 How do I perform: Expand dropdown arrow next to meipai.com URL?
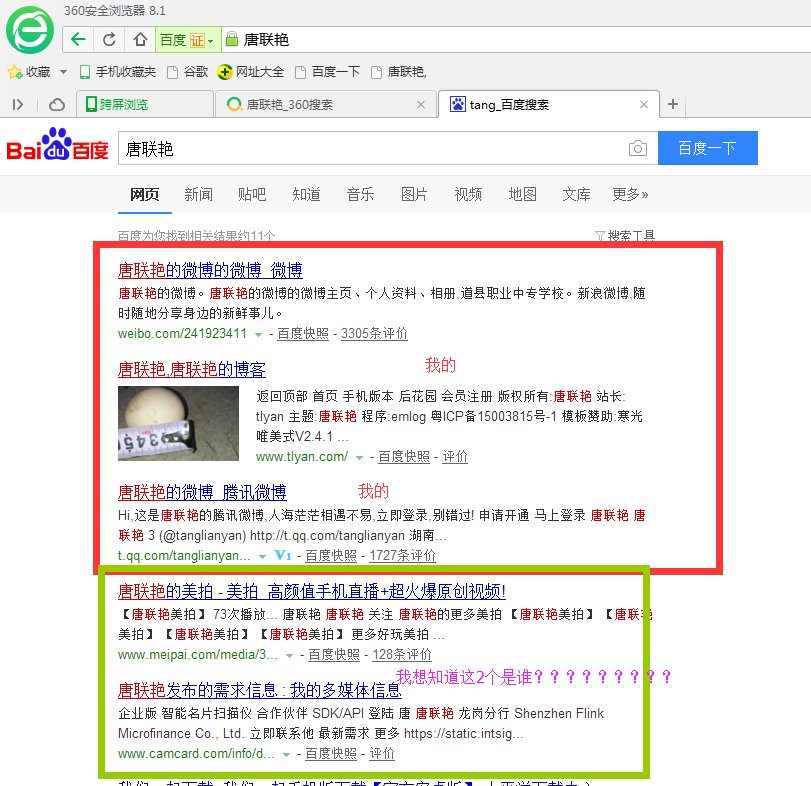pos(290,656)
